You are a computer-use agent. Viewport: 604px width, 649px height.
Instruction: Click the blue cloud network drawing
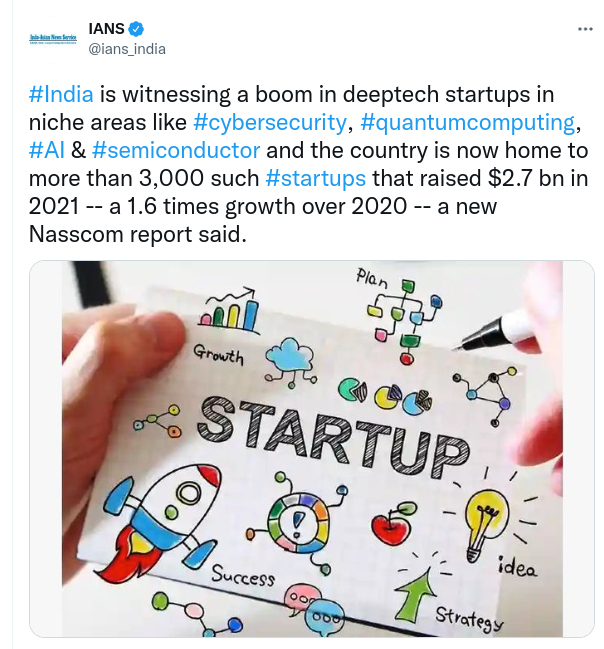point(291,361)
